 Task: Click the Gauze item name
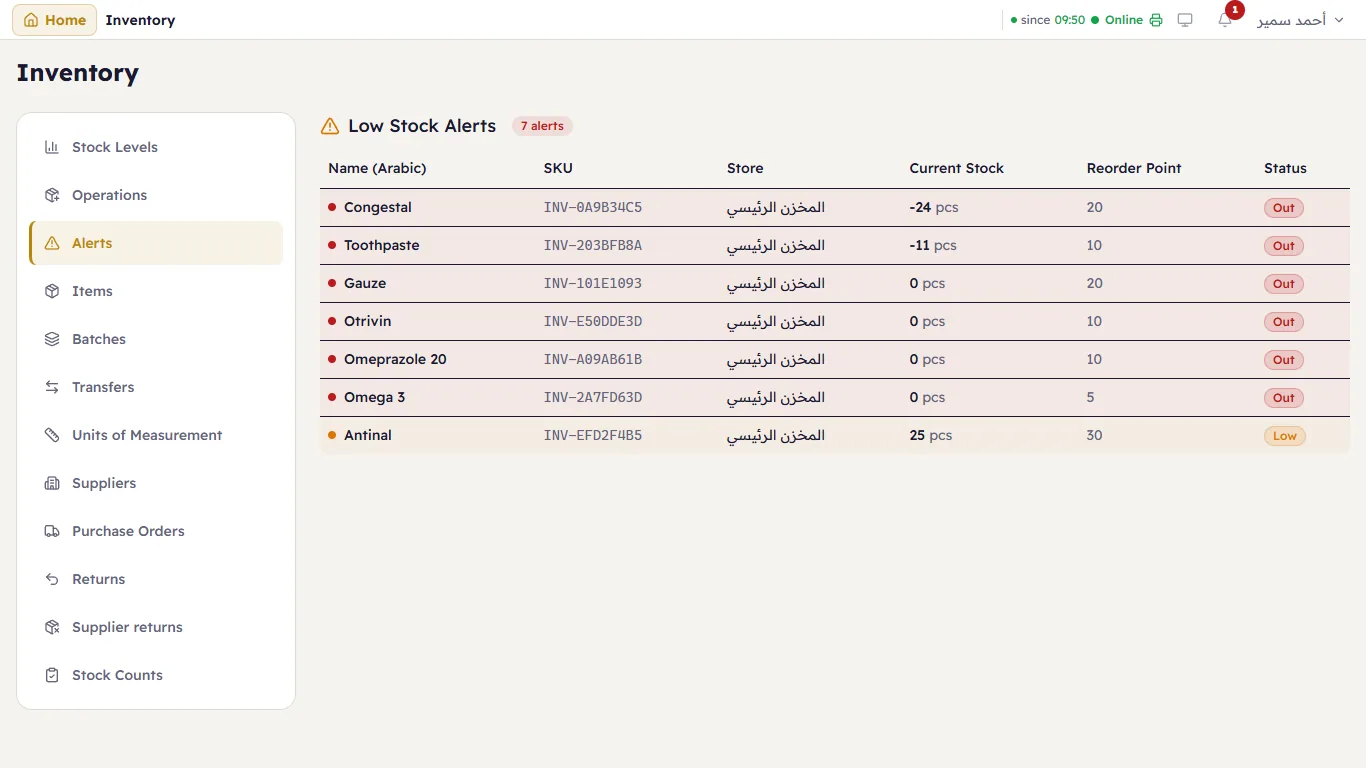click(365, 283)
